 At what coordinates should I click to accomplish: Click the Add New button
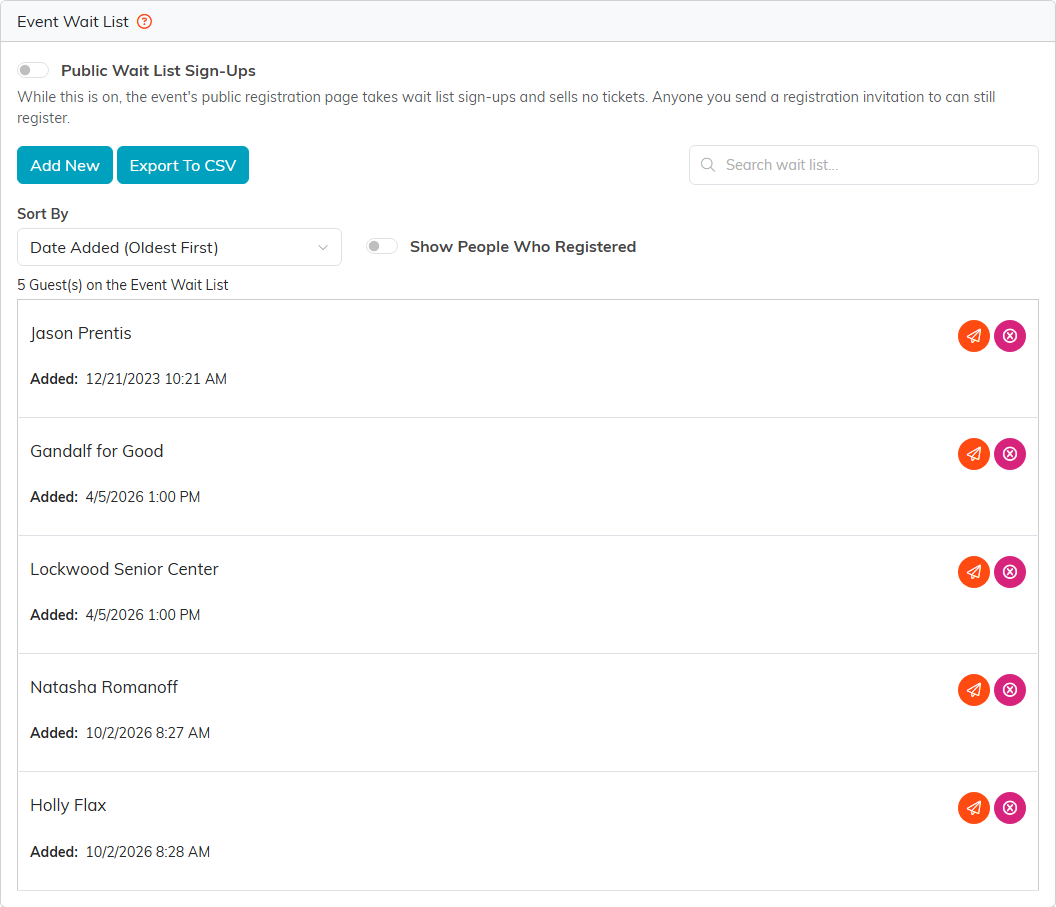65,165
